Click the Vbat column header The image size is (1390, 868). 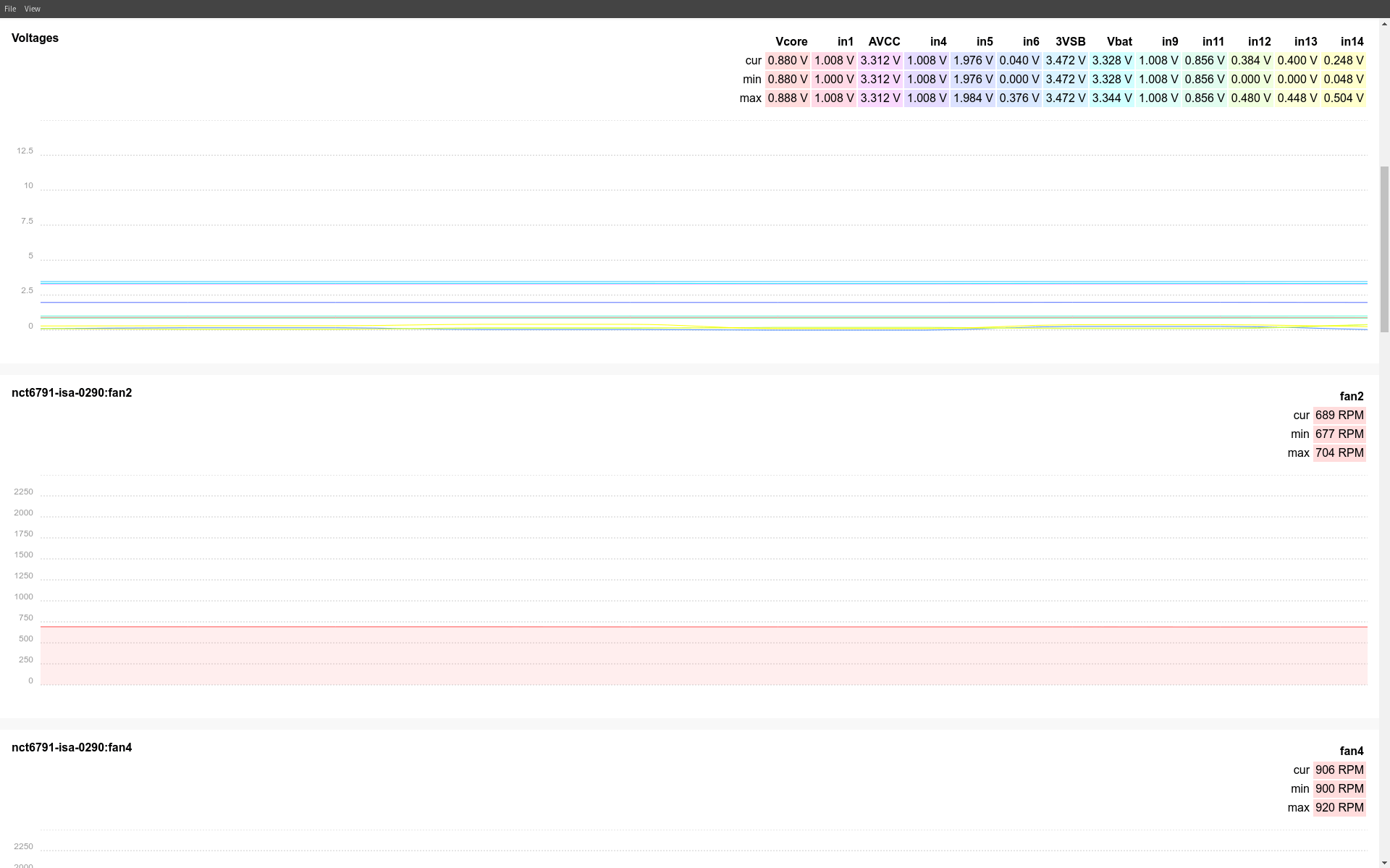click(x=1119, y=42)
